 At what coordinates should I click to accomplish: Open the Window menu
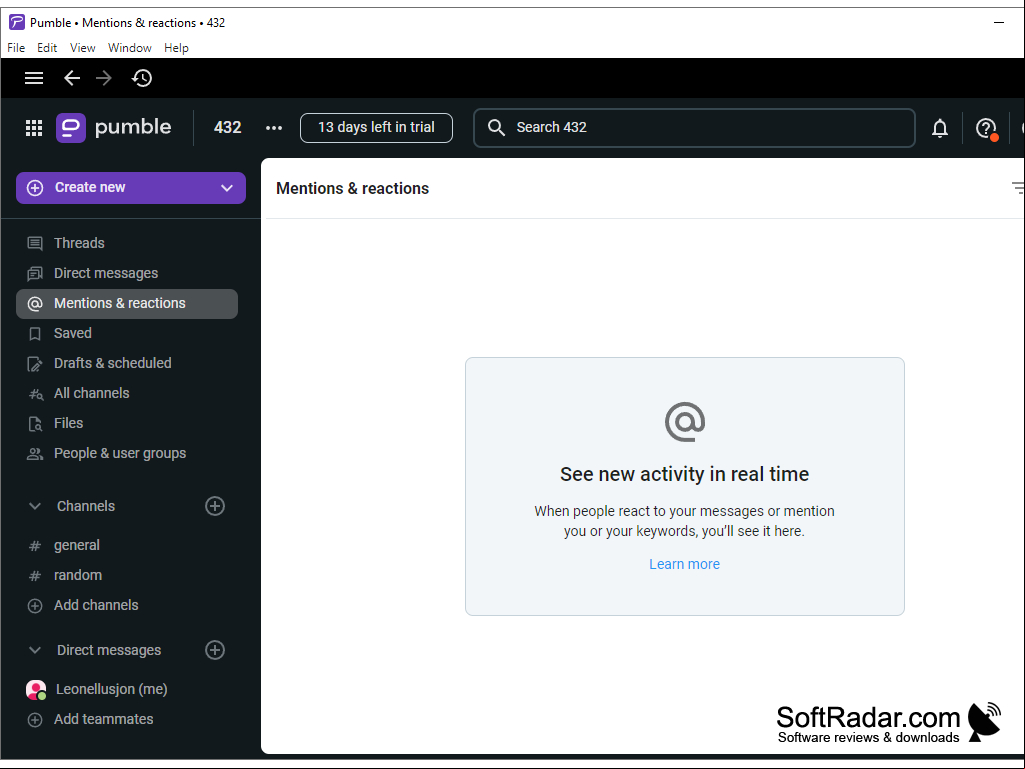(x=129, y=48)
